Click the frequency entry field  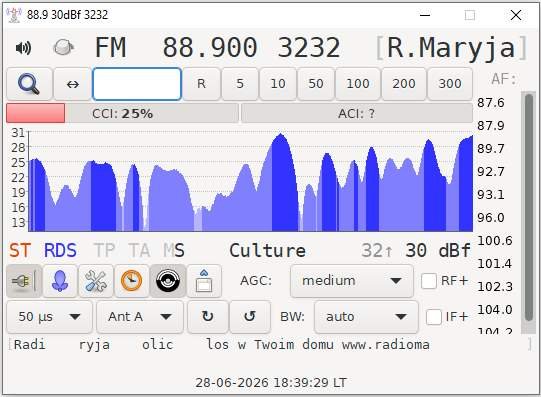(137, 84)
